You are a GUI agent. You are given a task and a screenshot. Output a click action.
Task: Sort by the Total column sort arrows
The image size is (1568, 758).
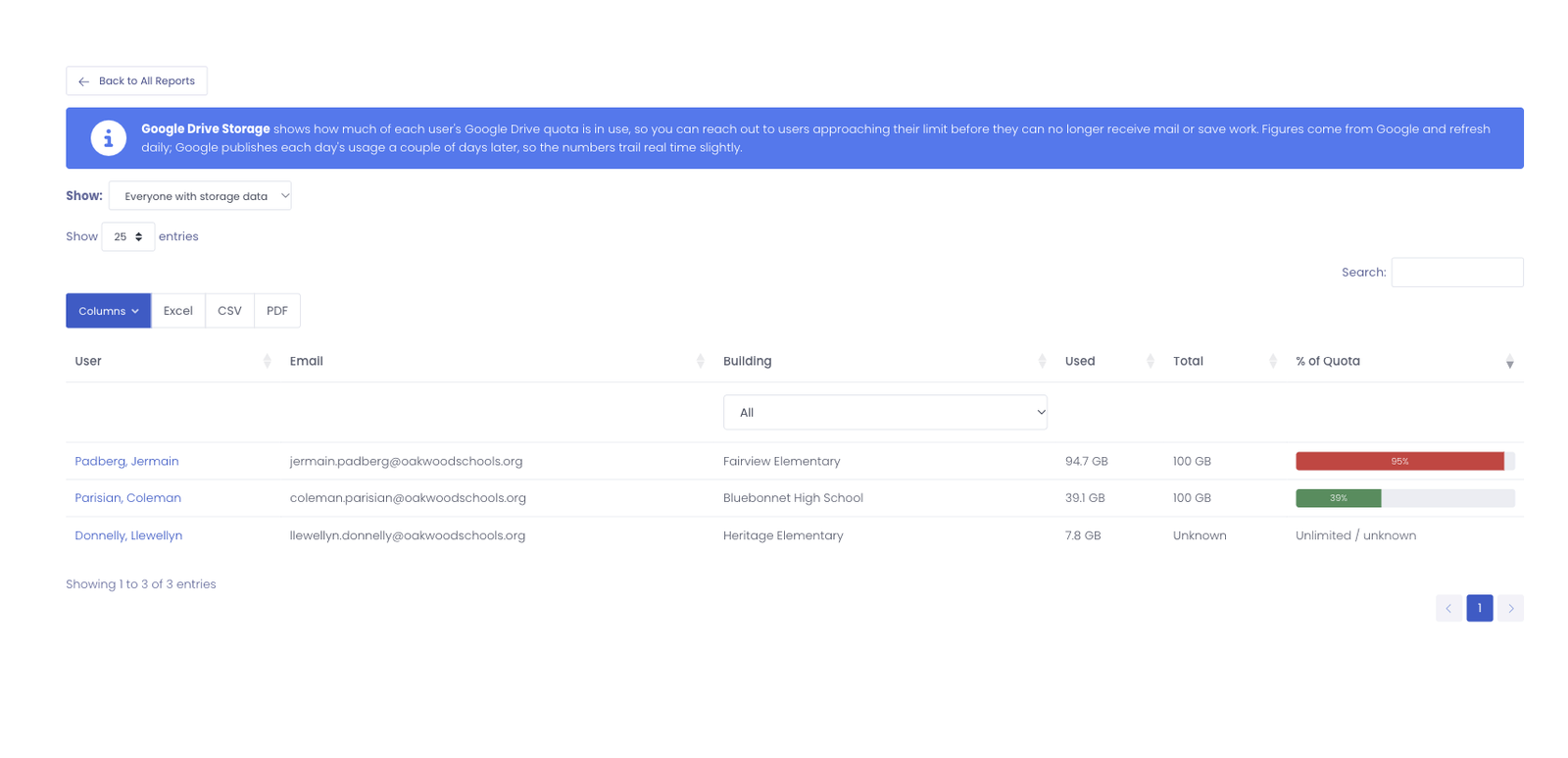[x=1272, y=362]
